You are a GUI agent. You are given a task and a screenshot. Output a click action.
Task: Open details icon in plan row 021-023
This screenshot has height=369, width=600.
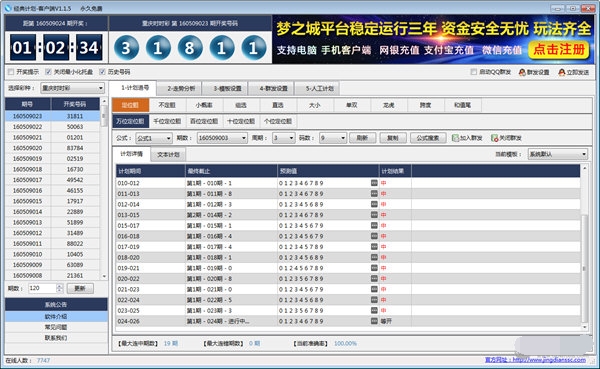coord(374,289)
